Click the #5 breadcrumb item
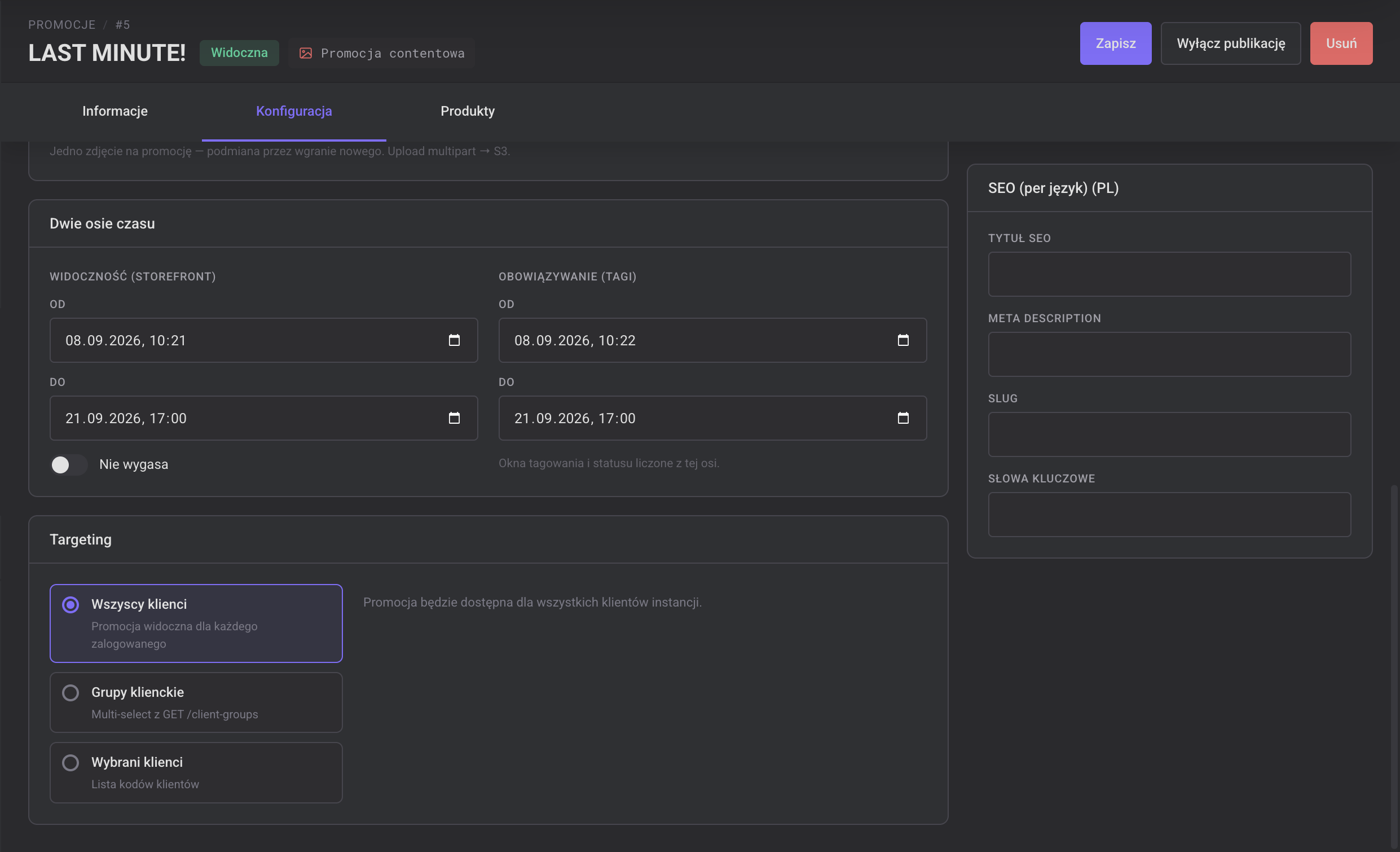1400x852 pixels. point(123,24)
